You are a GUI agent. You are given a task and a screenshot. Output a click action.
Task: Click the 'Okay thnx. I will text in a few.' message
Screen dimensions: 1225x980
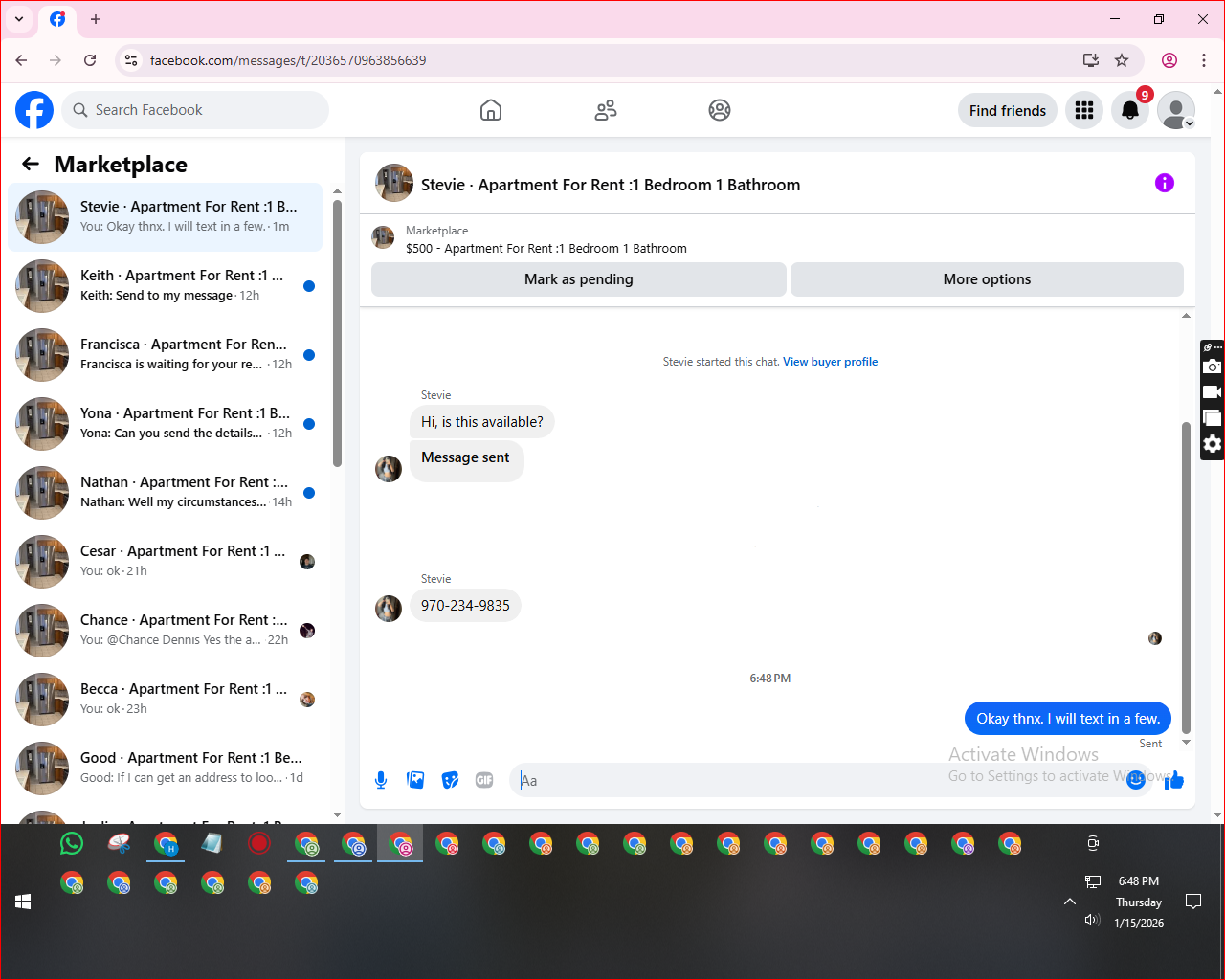[1068, 719]
